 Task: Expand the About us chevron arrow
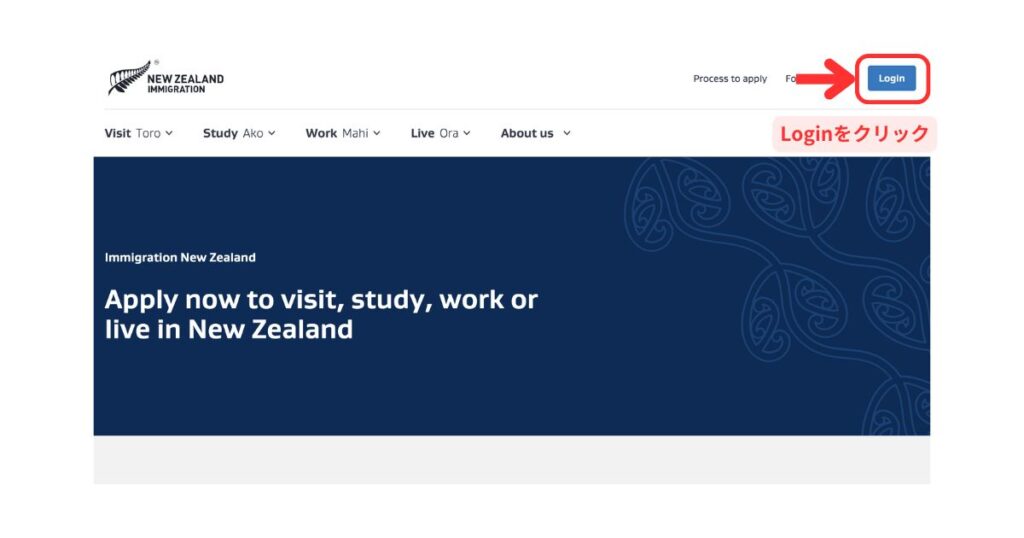coord(567,133)
